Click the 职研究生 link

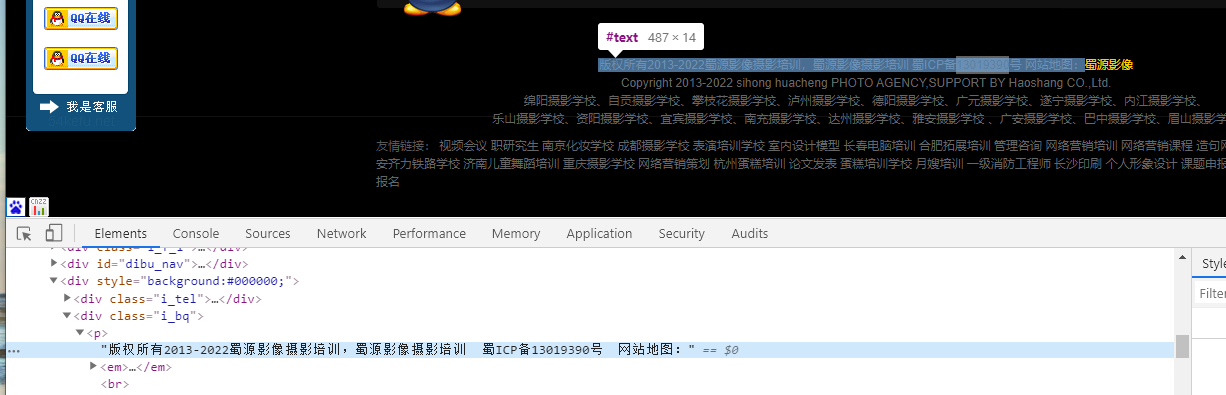pos(514,146)
